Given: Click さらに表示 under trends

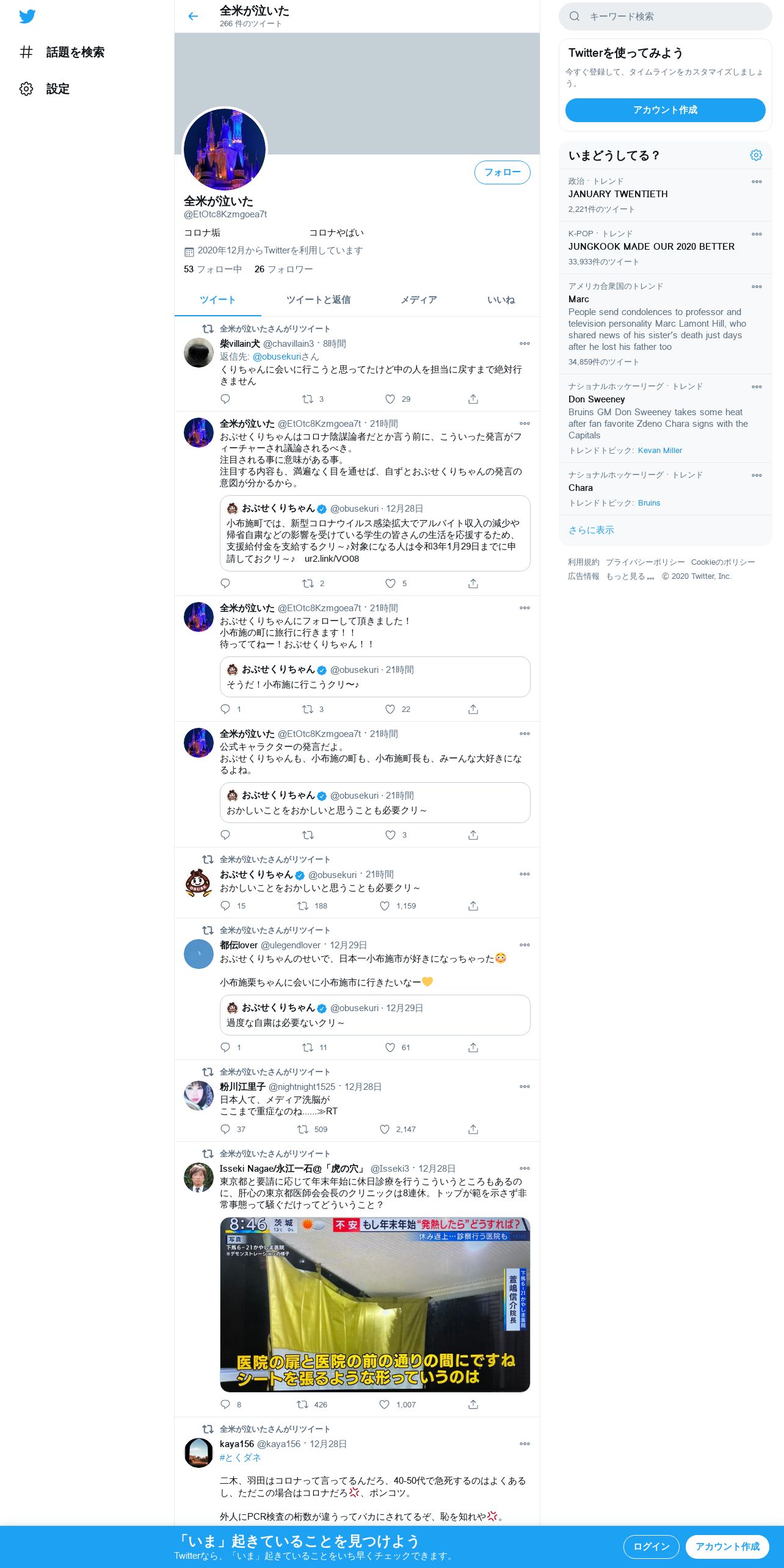Looking at the screenshot, I should click(x=591, y=530).
